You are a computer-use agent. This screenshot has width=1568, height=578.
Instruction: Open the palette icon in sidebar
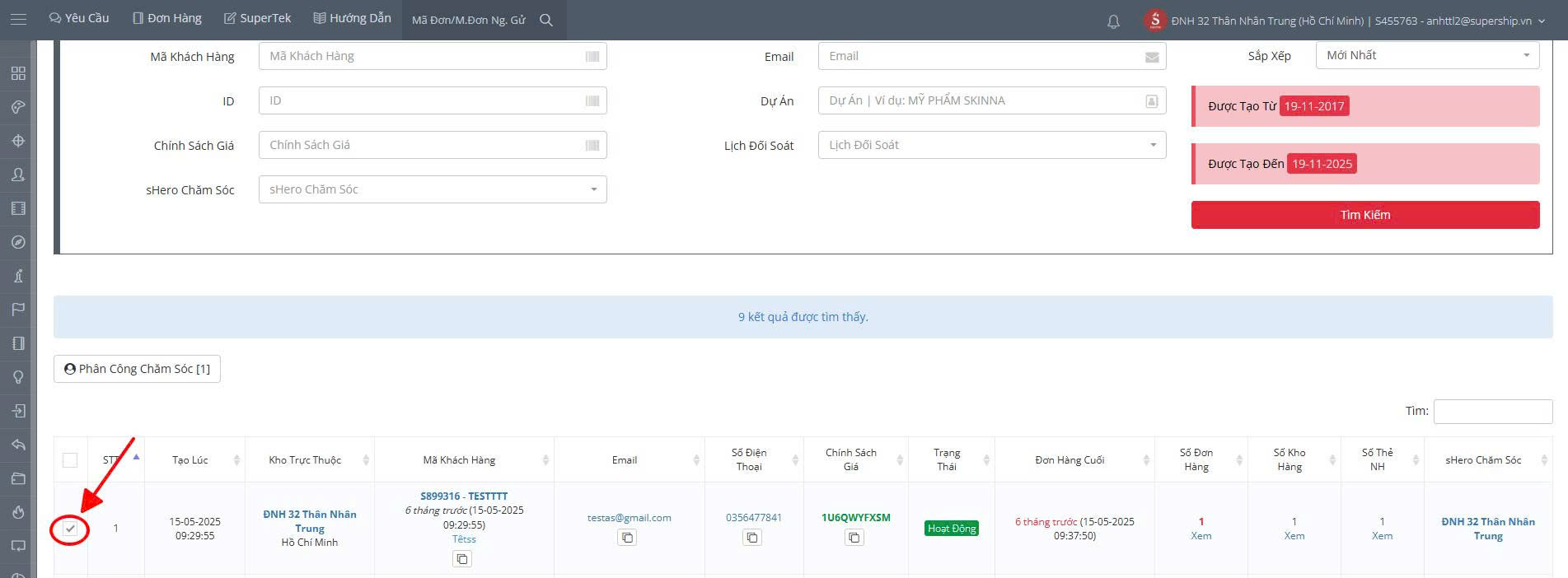click(x=18, y=107)
